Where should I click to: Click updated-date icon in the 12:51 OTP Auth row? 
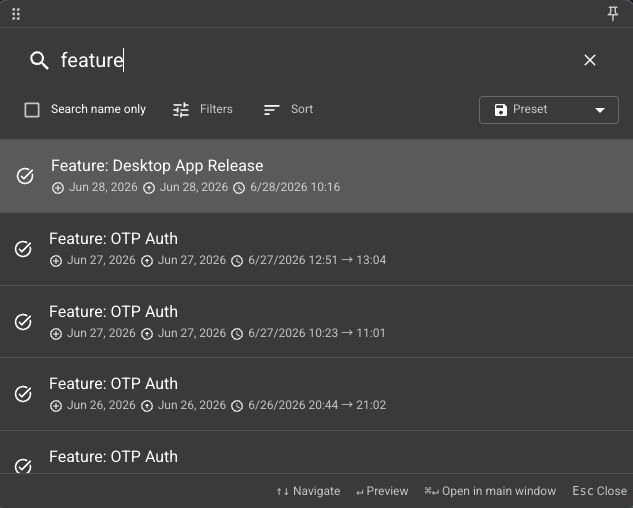[x=147, y=261]
